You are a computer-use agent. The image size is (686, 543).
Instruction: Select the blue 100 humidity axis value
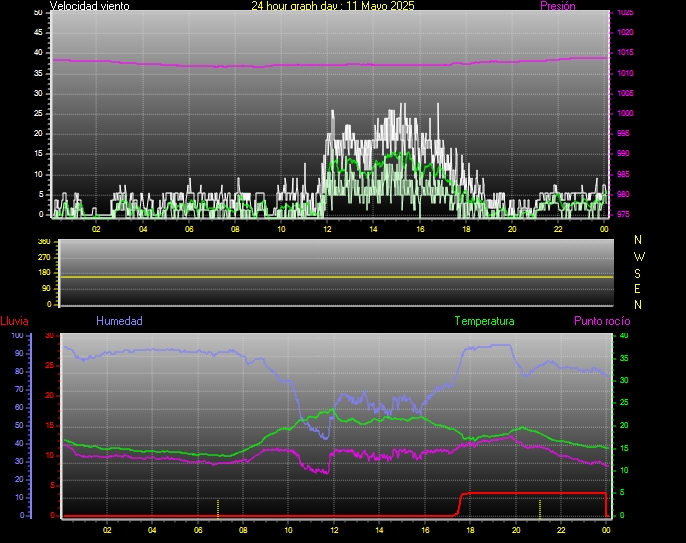coord(17,336)
